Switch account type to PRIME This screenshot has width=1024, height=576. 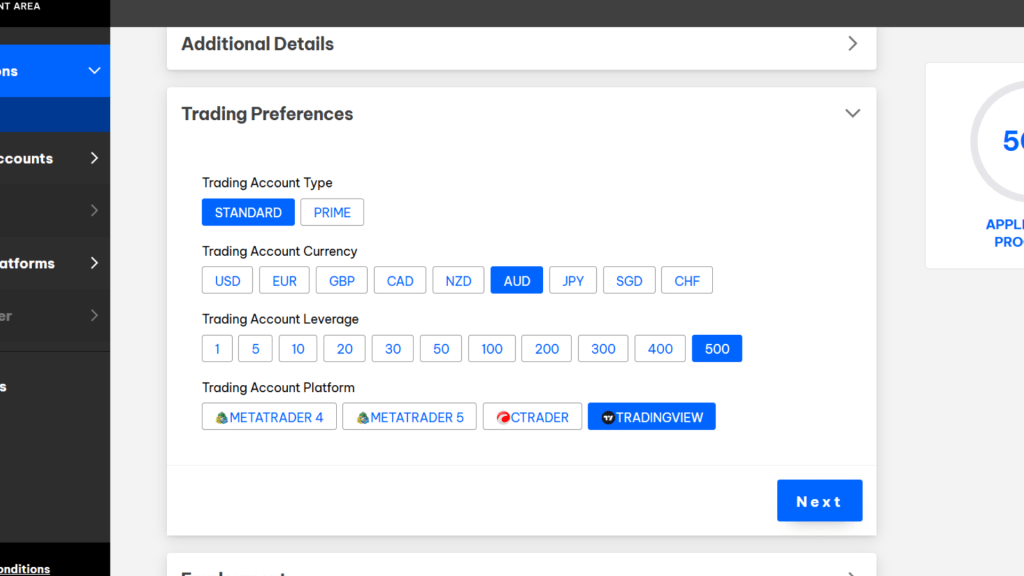point(332,212)
